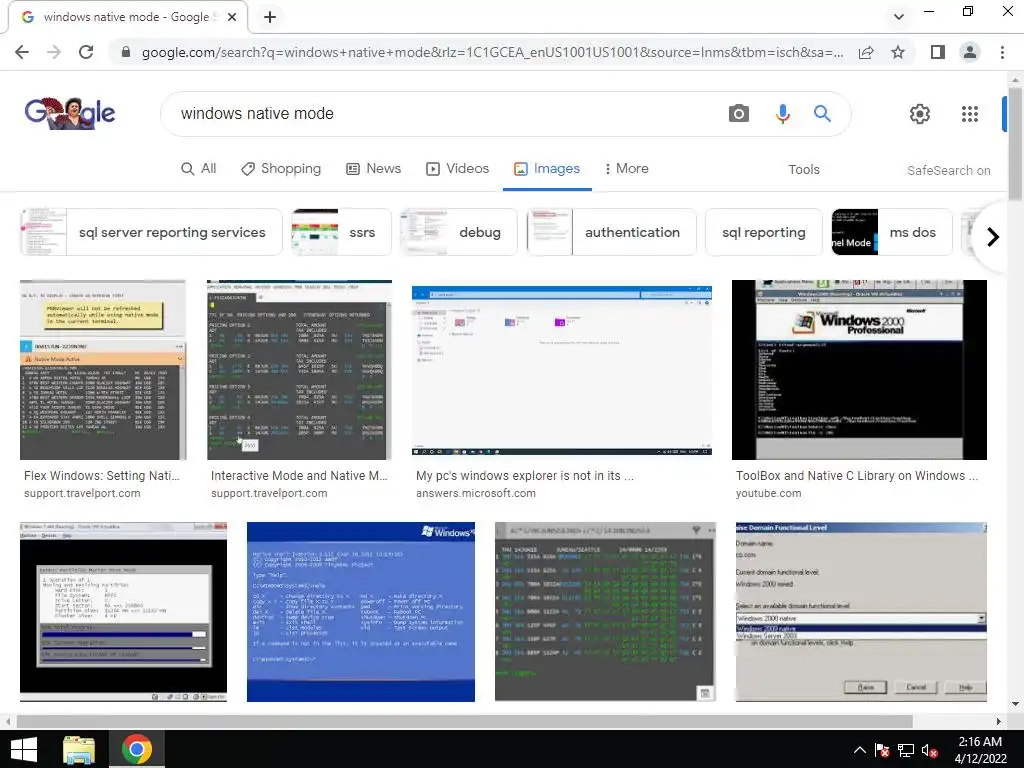Screen dimensions: 1024x768
Task: Expand the More search options
Action: point(626,168)
